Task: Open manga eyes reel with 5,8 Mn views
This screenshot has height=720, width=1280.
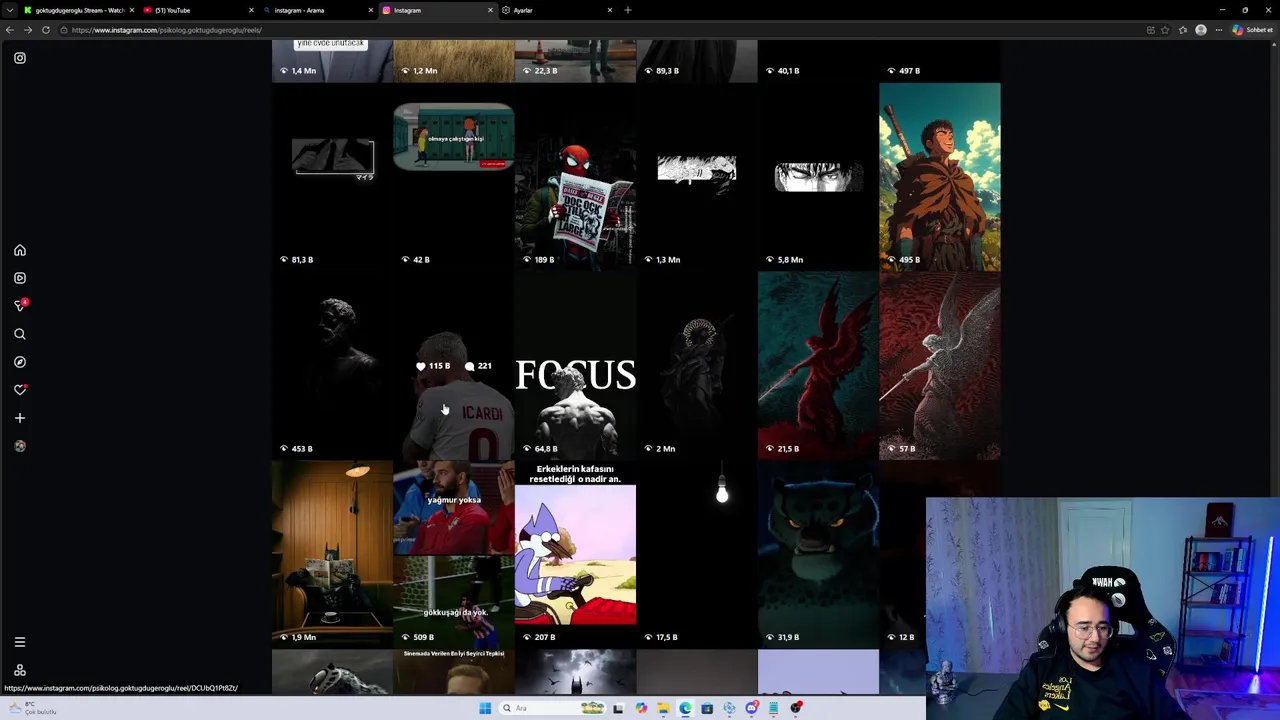Action: tap(818, 177)
